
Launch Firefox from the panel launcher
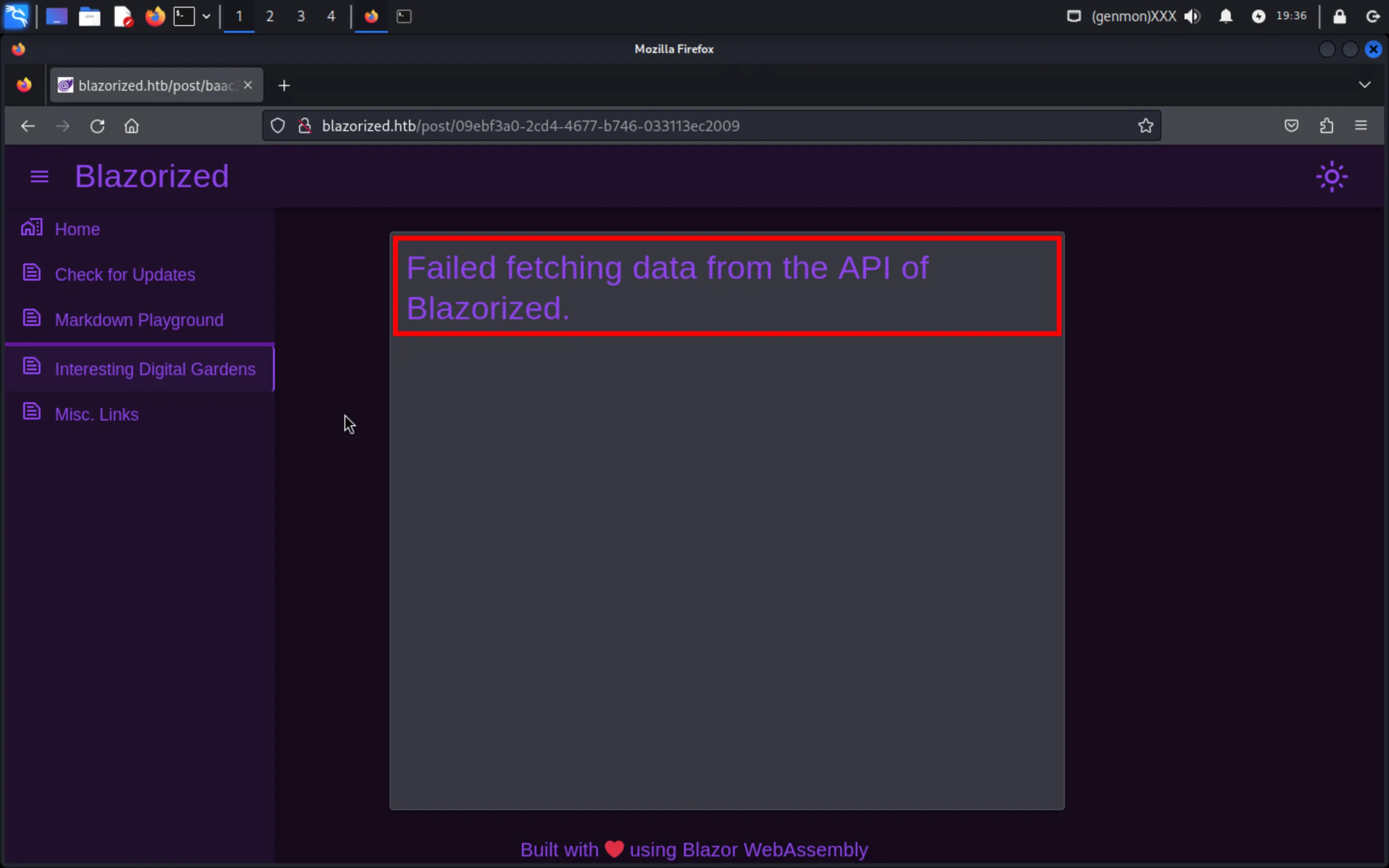coord(155,16)
